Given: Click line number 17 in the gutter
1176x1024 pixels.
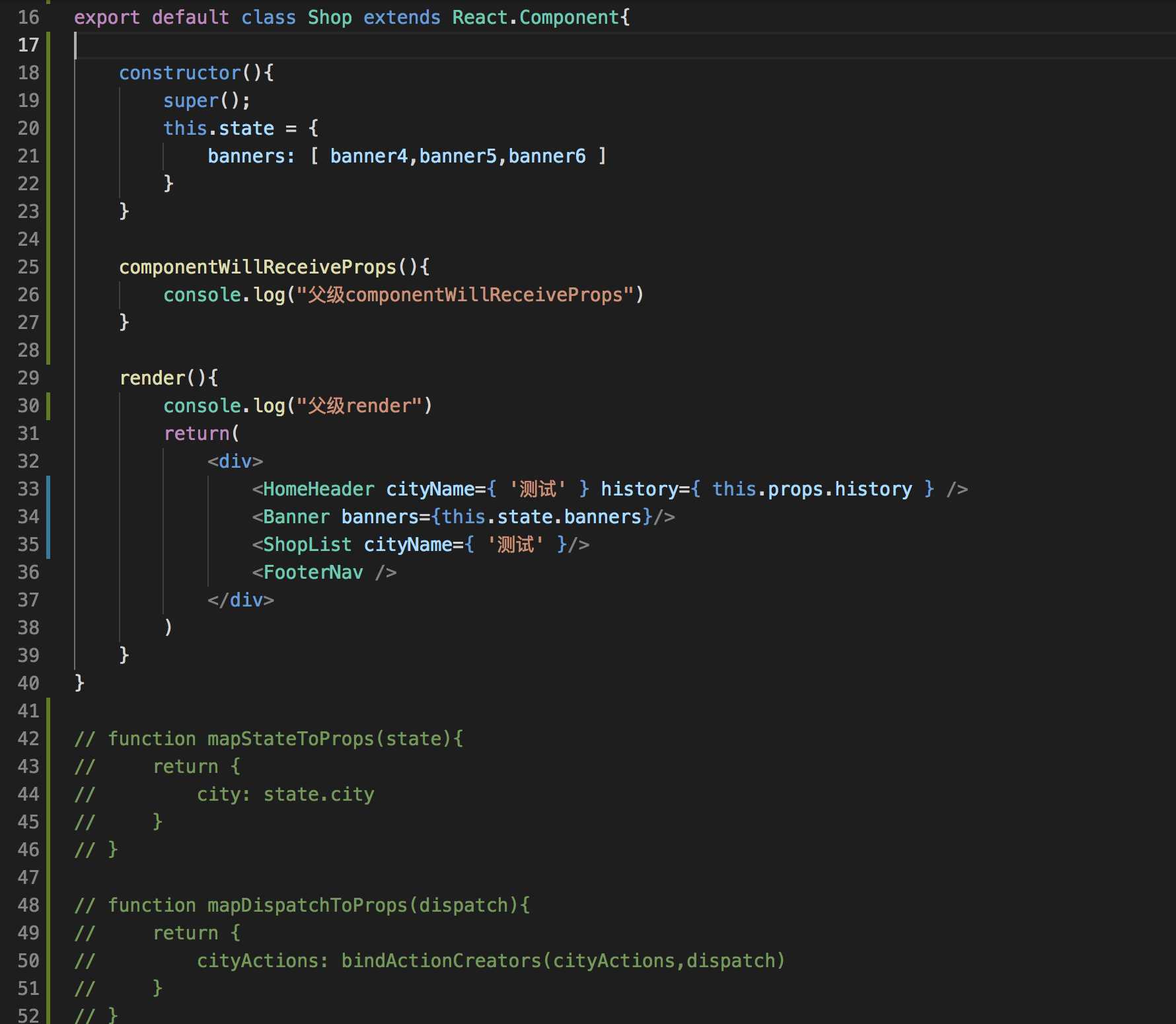Looking at the screenshot, I should click(x=28, y=45).
